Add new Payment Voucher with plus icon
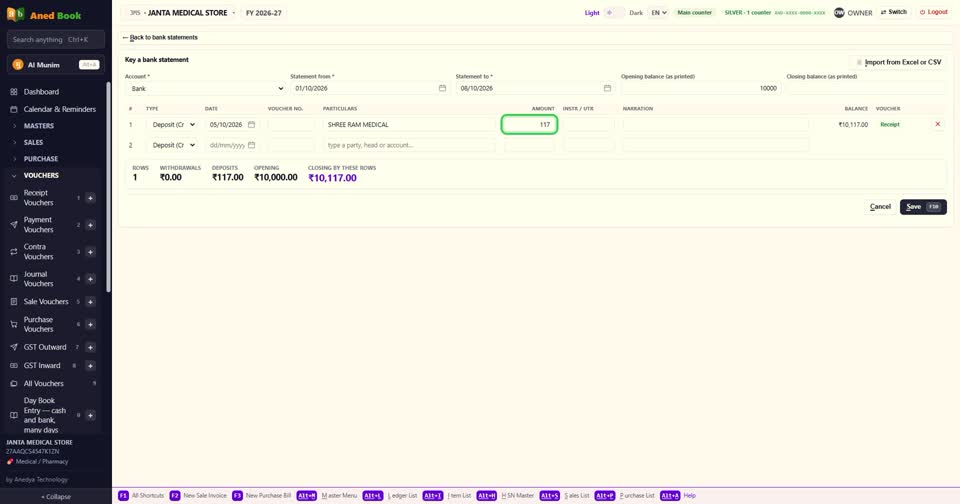 [90, 225]
